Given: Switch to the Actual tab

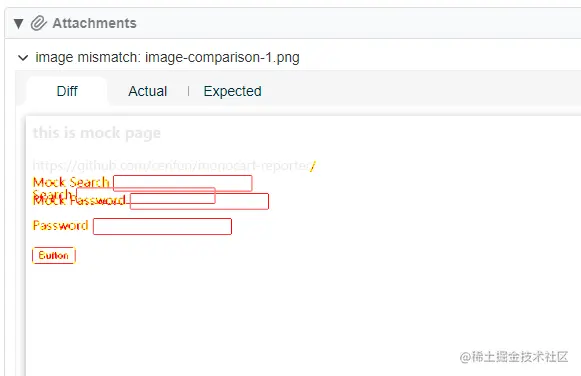Looking at the screenshot, I should (x=147, y=91).
